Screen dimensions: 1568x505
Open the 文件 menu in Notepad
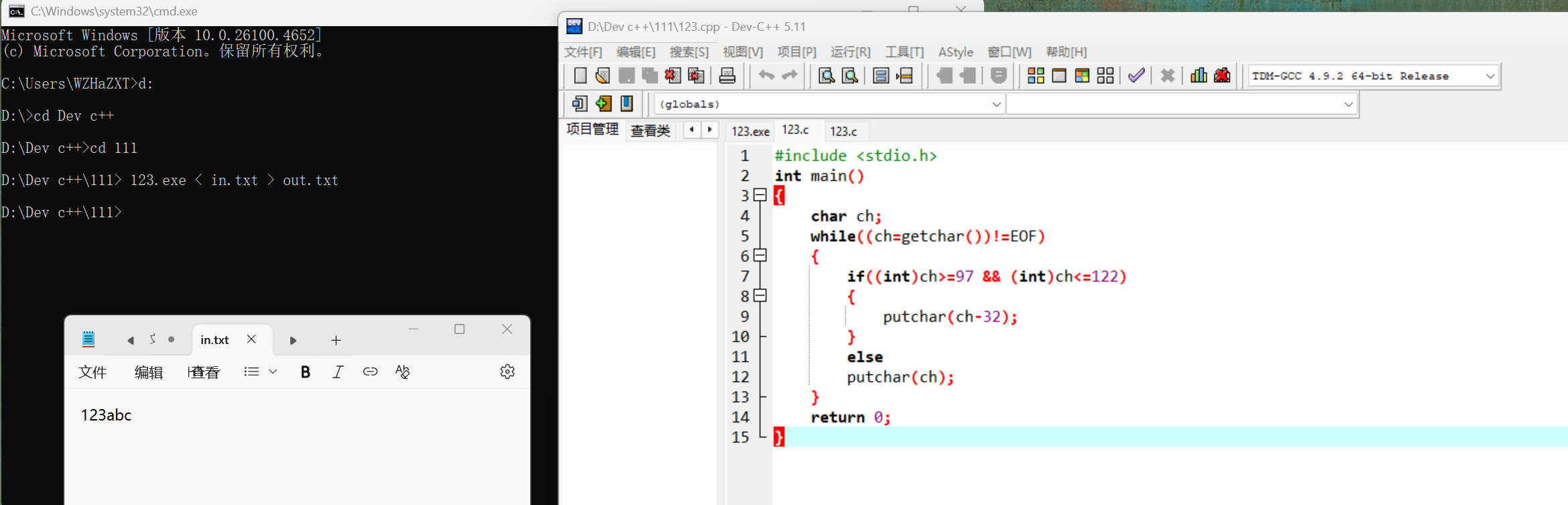[x=93, y=372]
